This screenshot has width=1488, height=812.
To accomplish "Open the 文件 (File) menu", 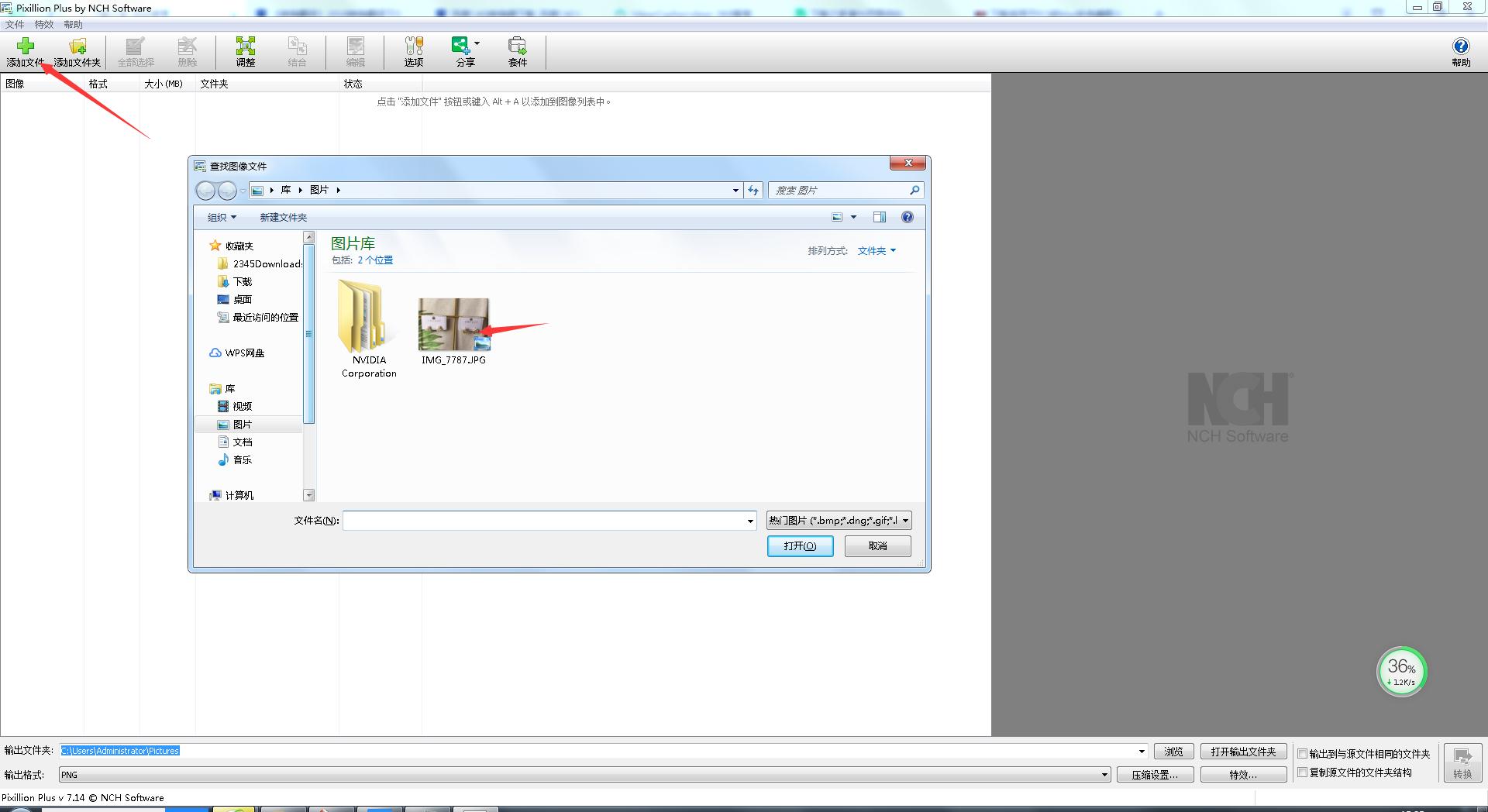I will (15, 25).
